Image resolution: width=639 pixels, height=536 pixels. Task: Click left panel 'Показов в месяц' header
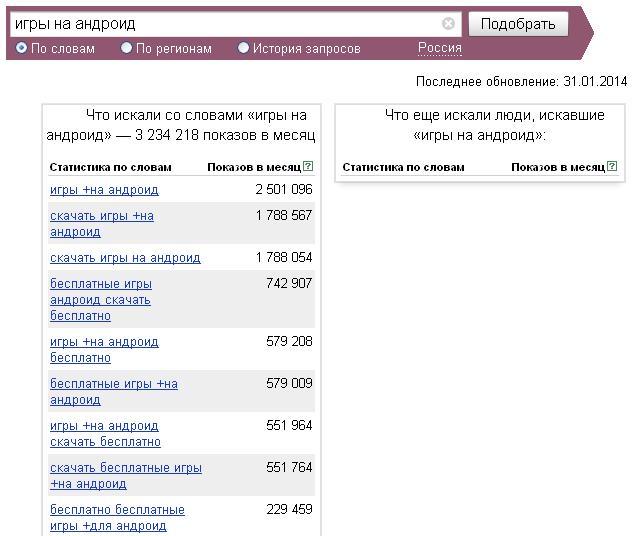254,167
